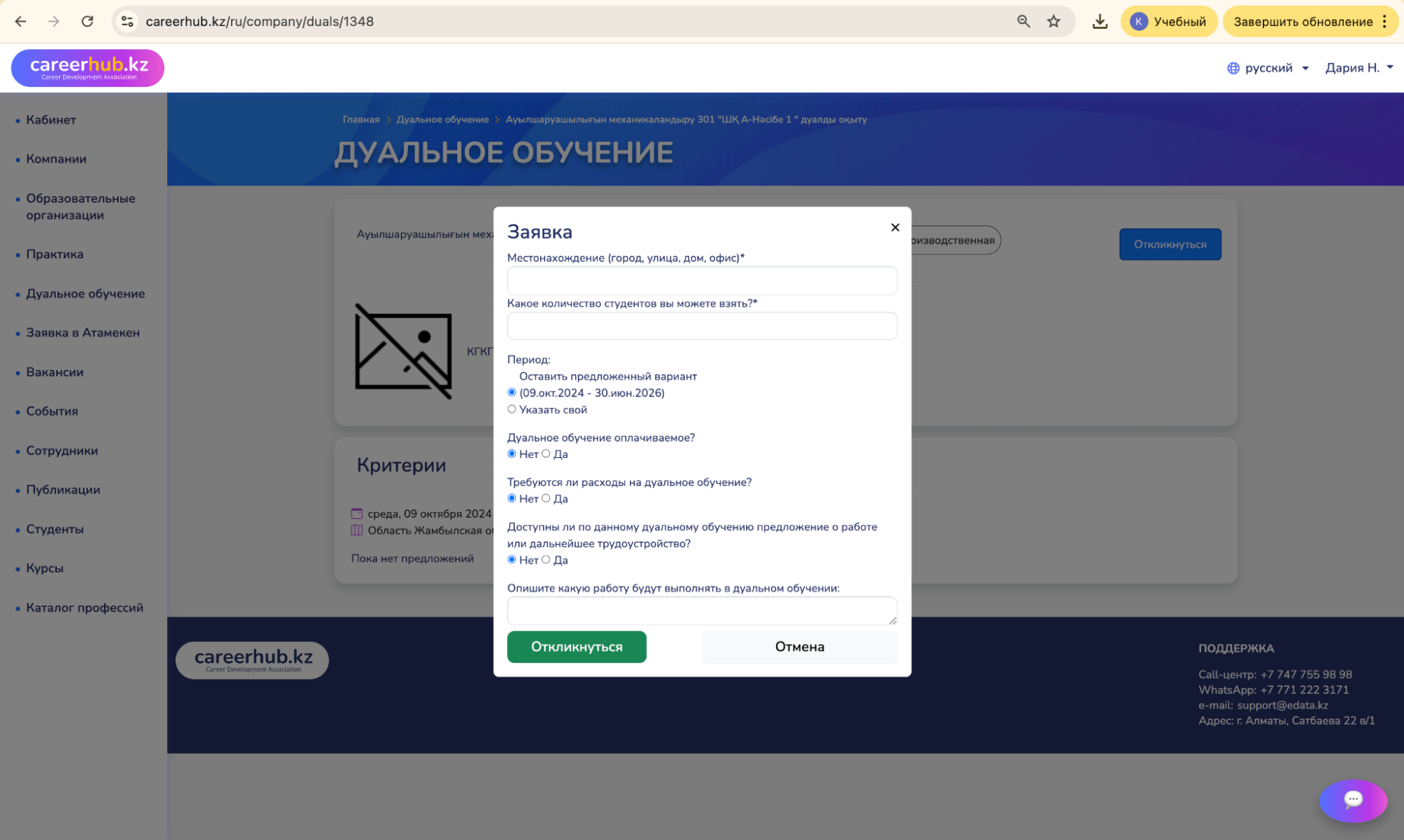
Task: Open browser downloads icon
Action: click(x=1100, y=21)
